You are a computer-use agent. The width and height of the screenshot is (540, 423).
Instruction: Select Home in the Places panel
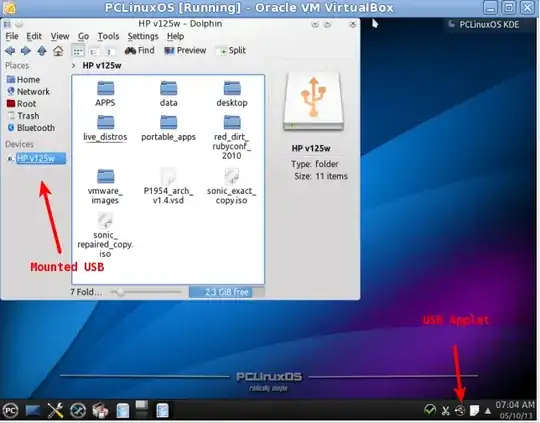tap(23, 80)
